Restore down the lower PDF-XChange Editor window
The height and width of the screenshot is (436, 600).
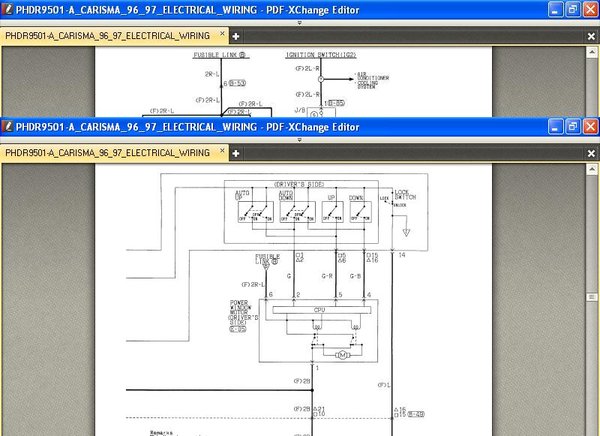(x=573, y=127)
